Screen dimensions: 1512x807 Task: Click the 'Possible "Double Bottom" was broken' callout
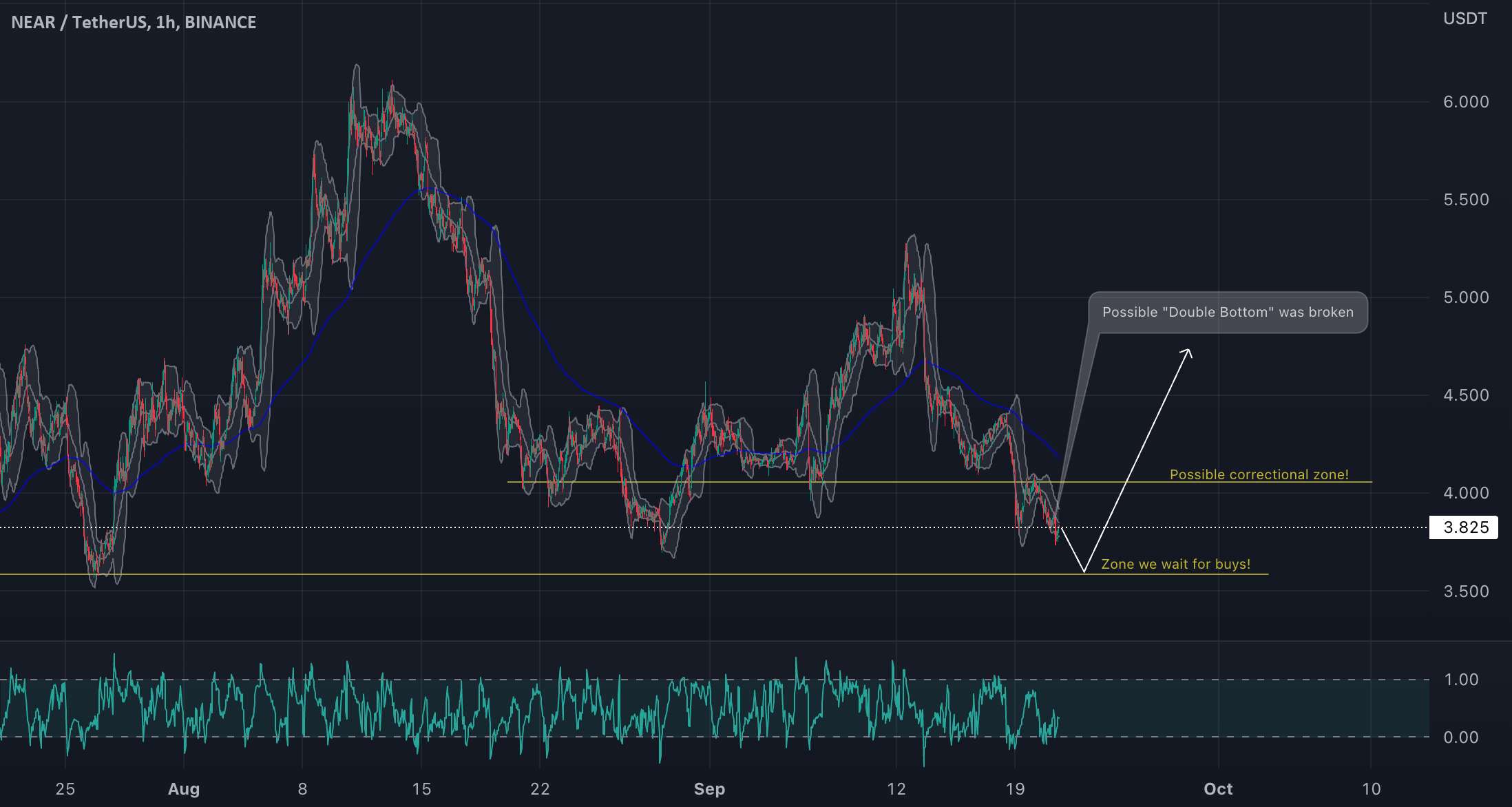point(1228,313)
